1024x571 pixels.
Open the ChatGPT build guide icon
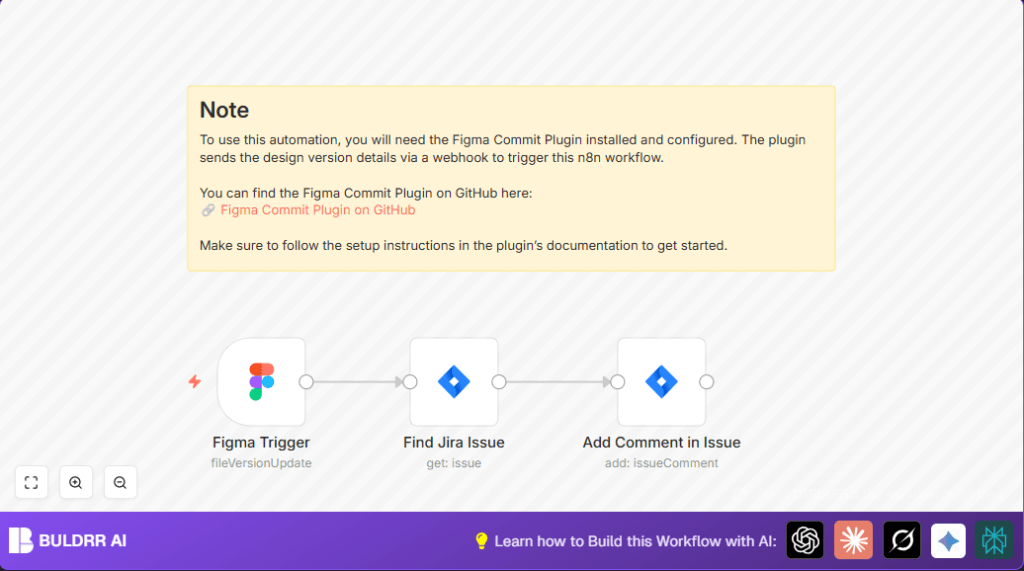click(x=805, y=540)
